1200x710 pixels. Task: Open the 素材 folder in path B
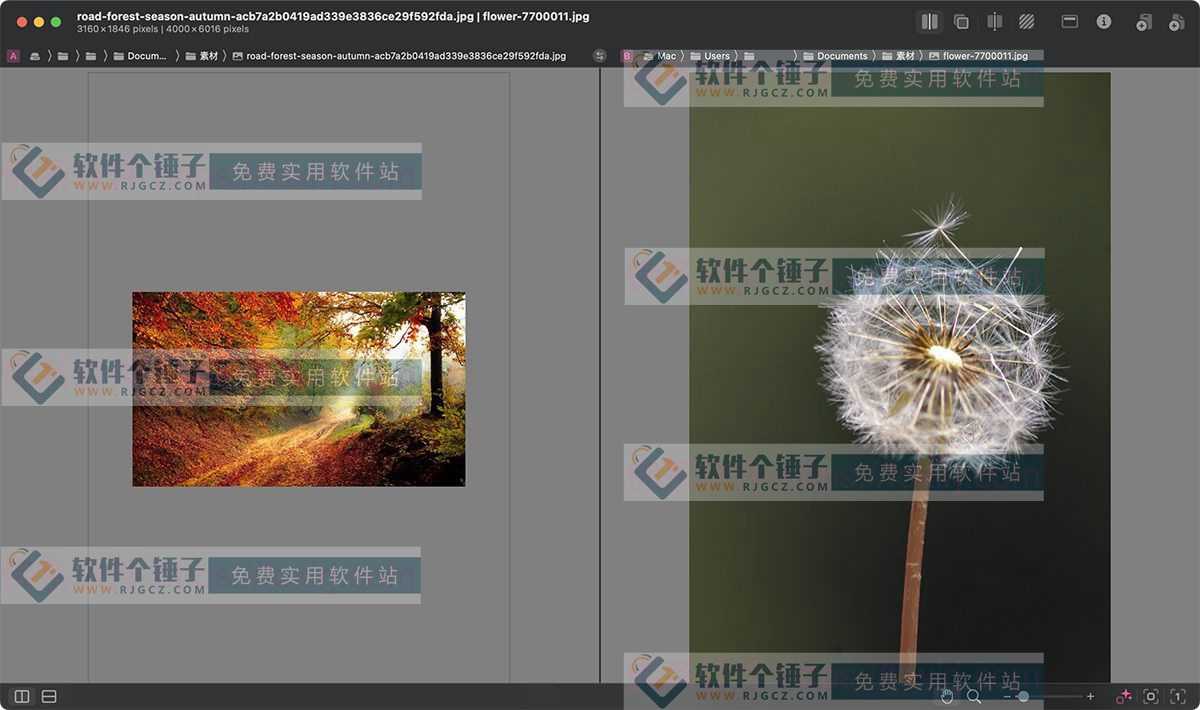[898, 56]
